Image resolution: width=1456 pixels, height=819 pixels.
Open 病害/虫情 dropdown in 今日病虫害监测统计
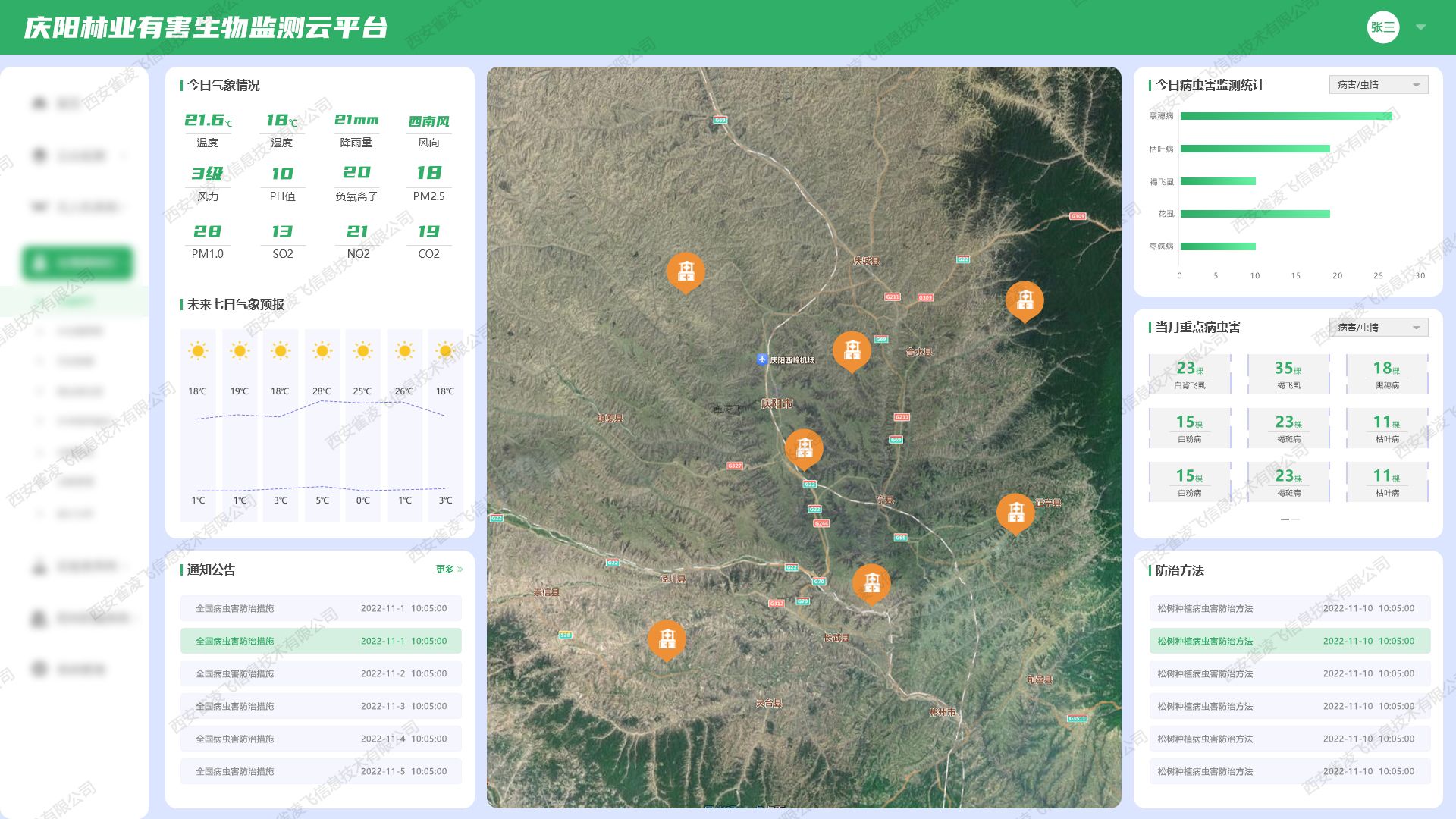[x=1378, y=85]
